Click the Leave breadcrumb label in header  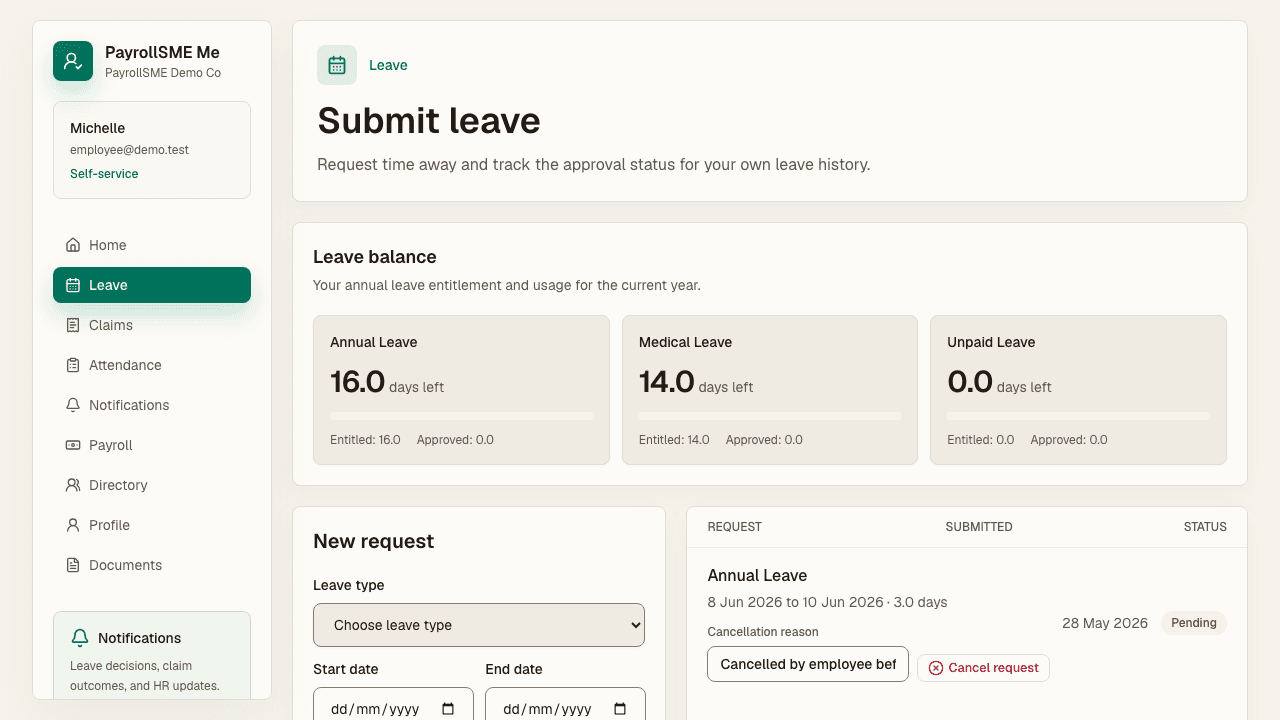(388, 65)
